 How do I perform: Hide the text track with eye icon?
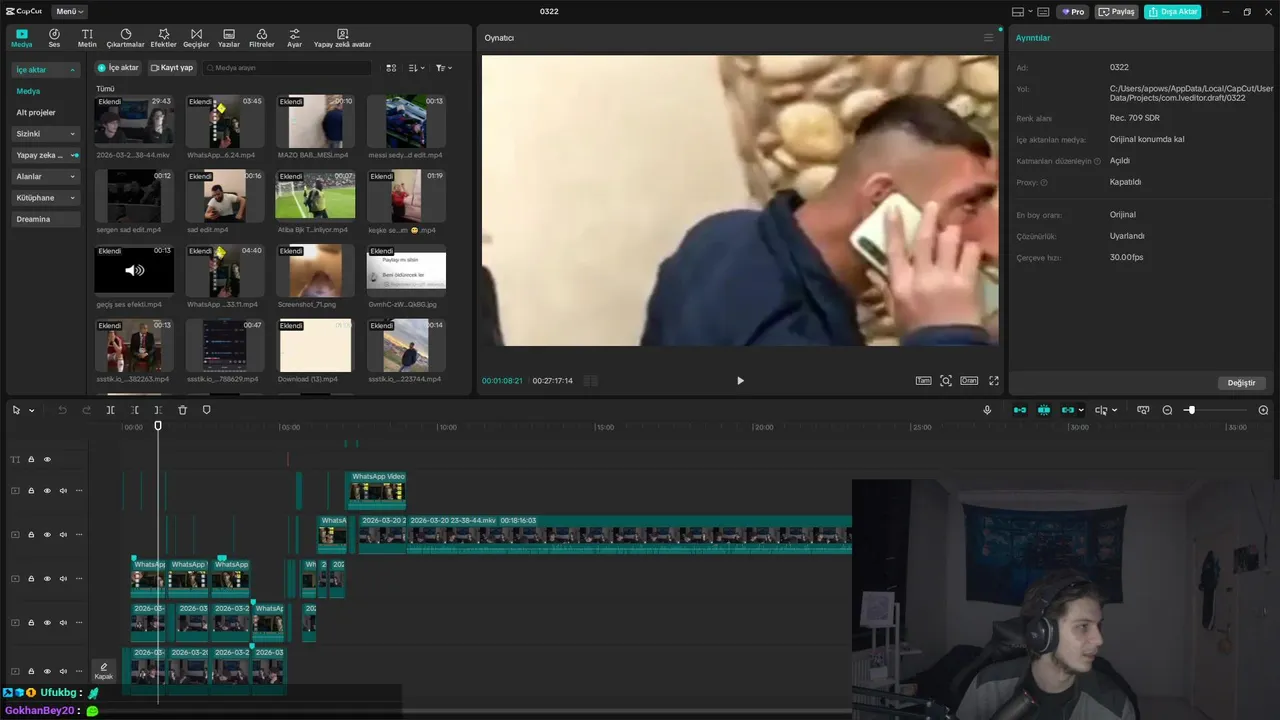[47, 459]
